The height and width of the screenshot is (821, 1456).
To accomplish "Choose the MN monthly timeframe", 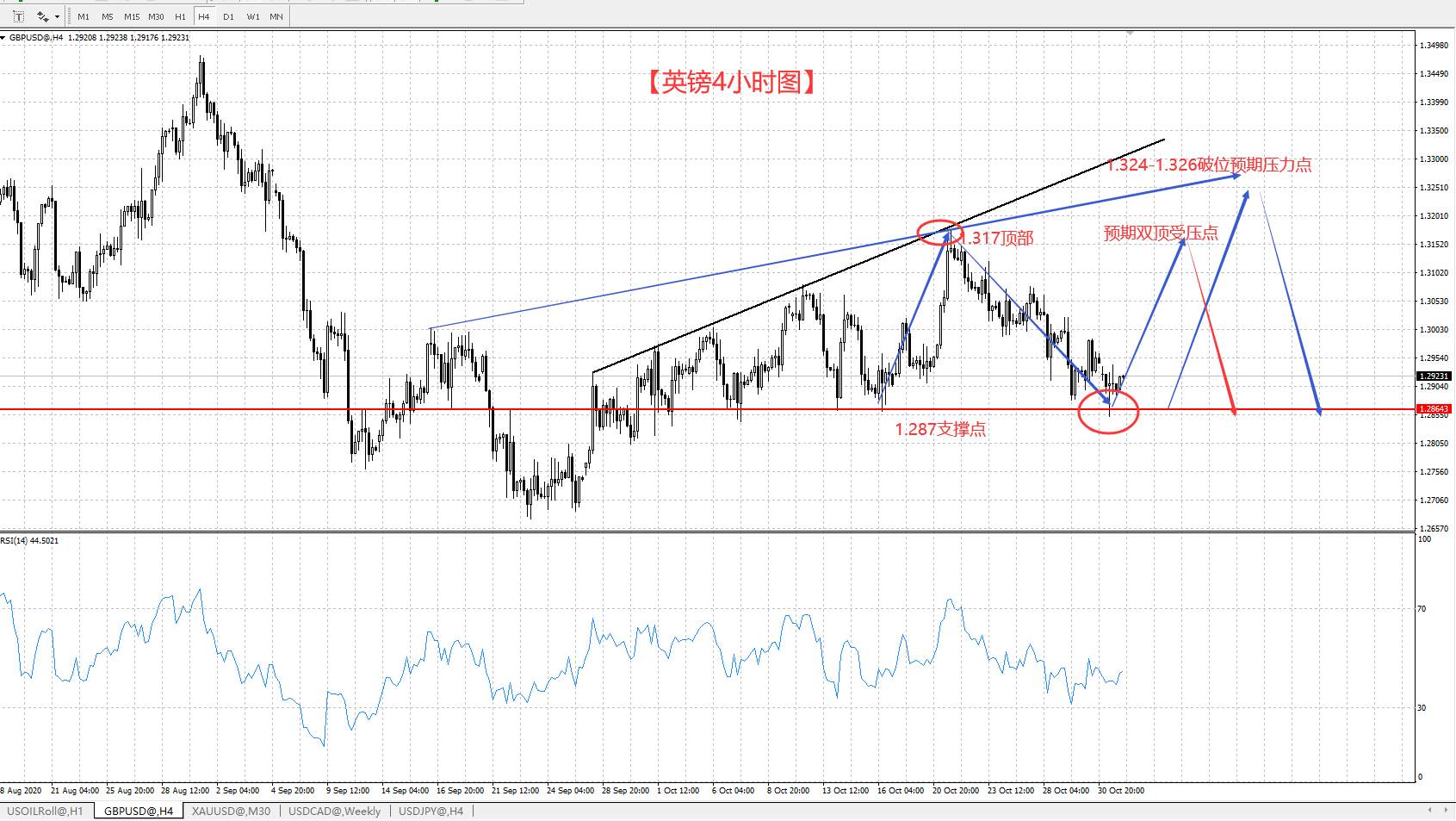I will click(x=276, y=16).
